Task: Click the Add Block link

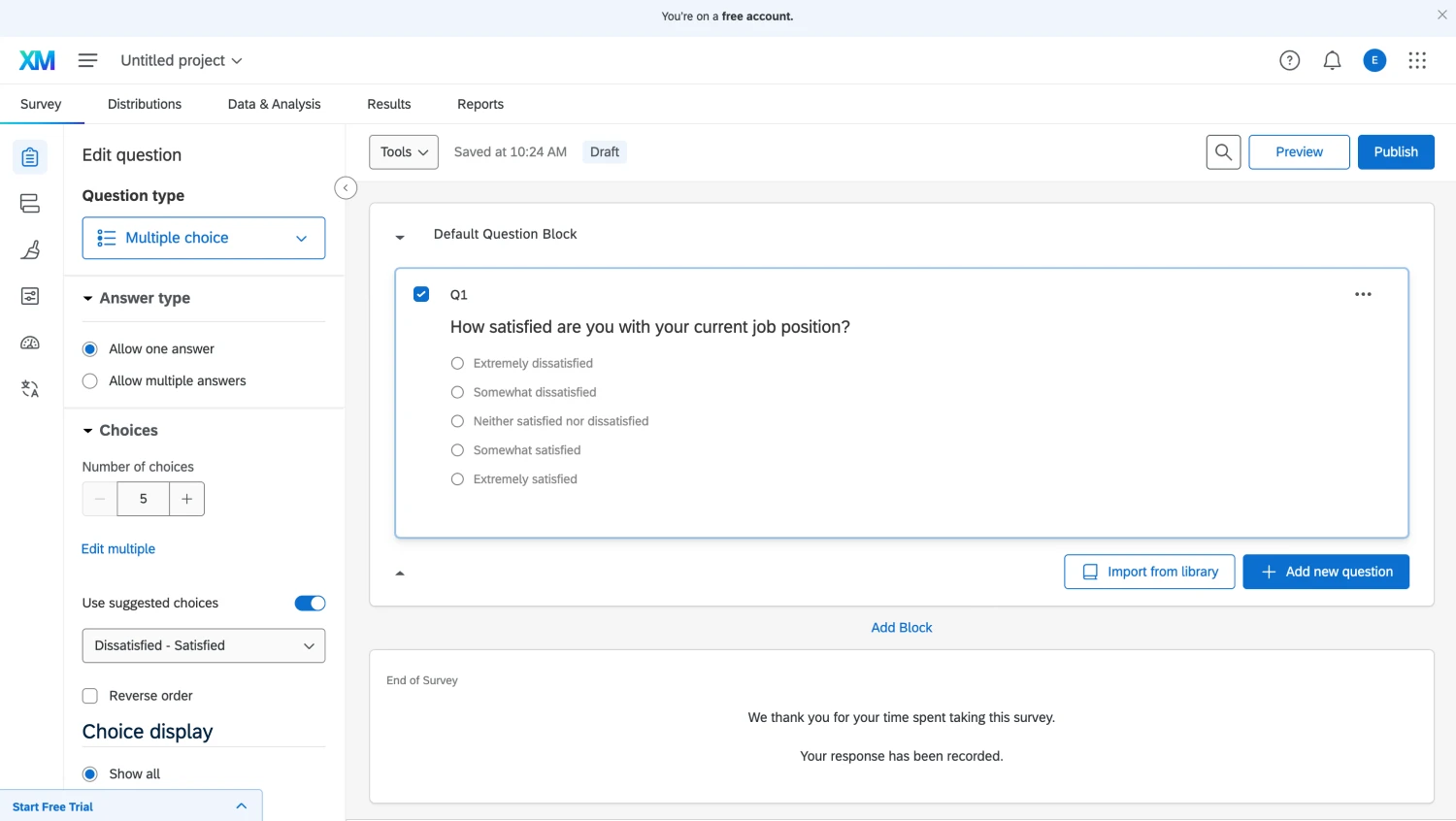Action: (901, 628)
